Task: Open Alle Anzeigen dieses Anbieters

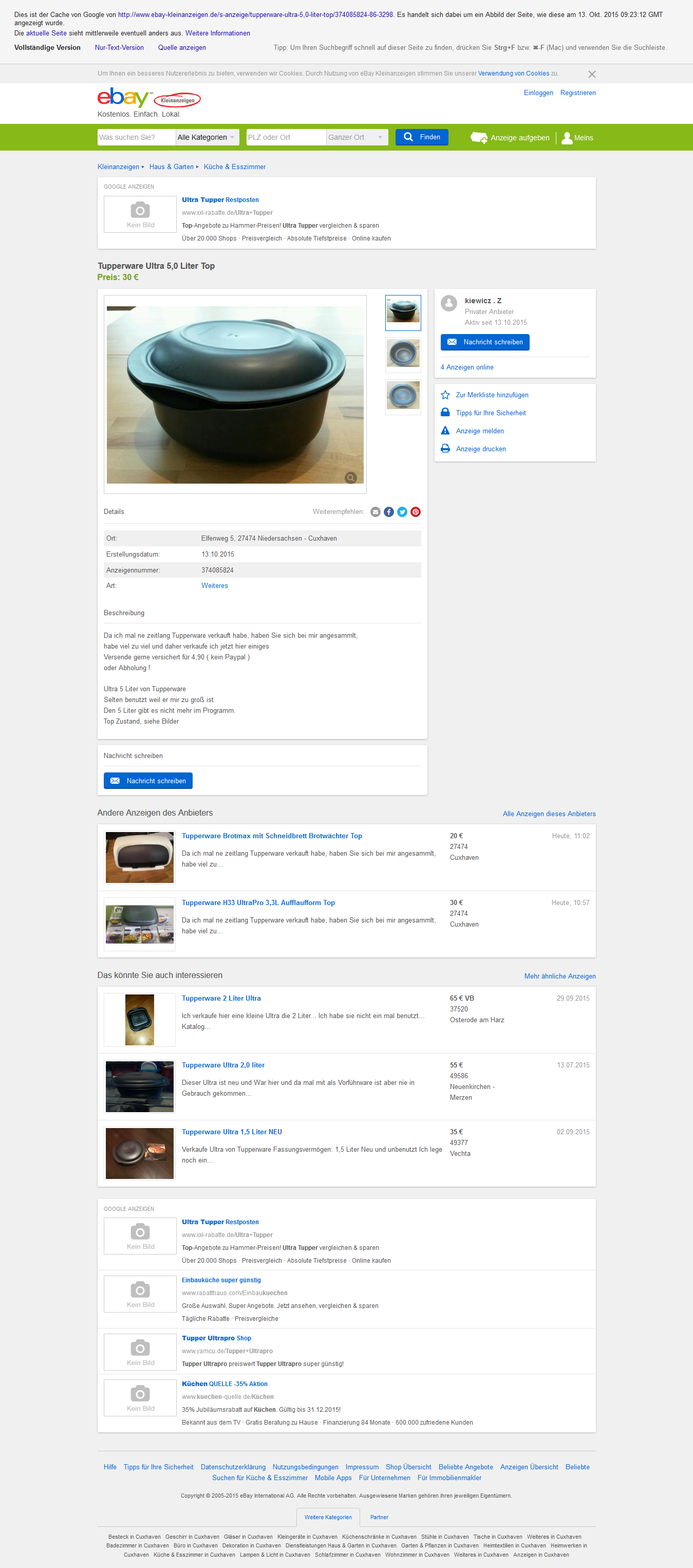Action: (549, 814)
